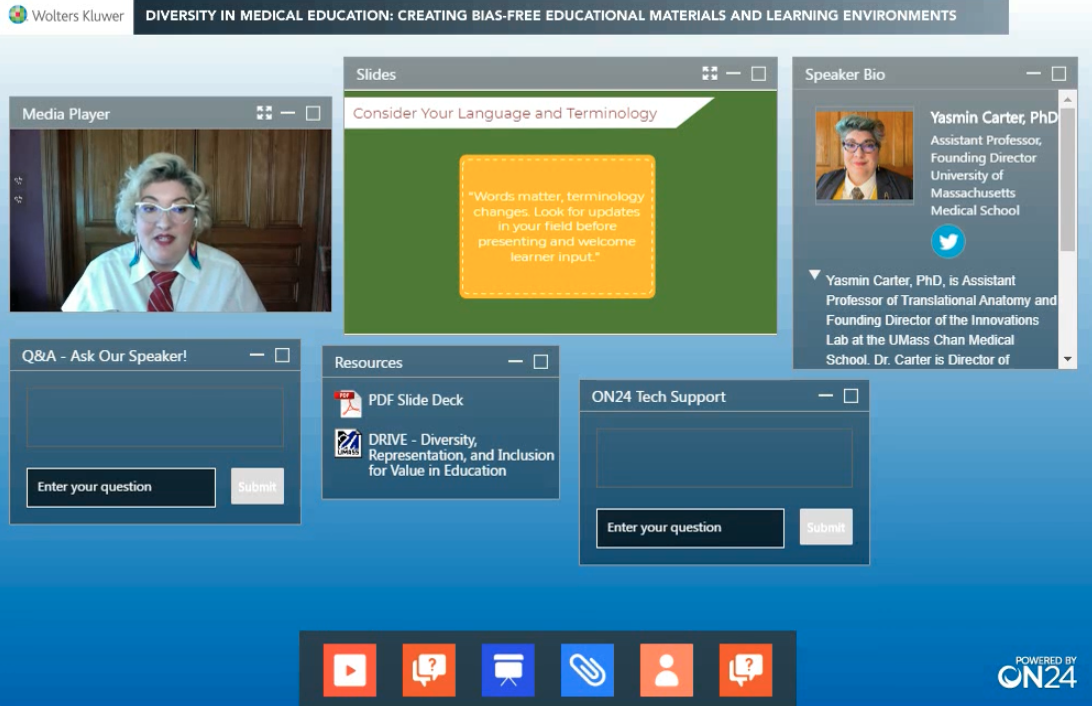Open the Media Player dock icon
This screenshot has width=1092, height=706.
(349, 669)
